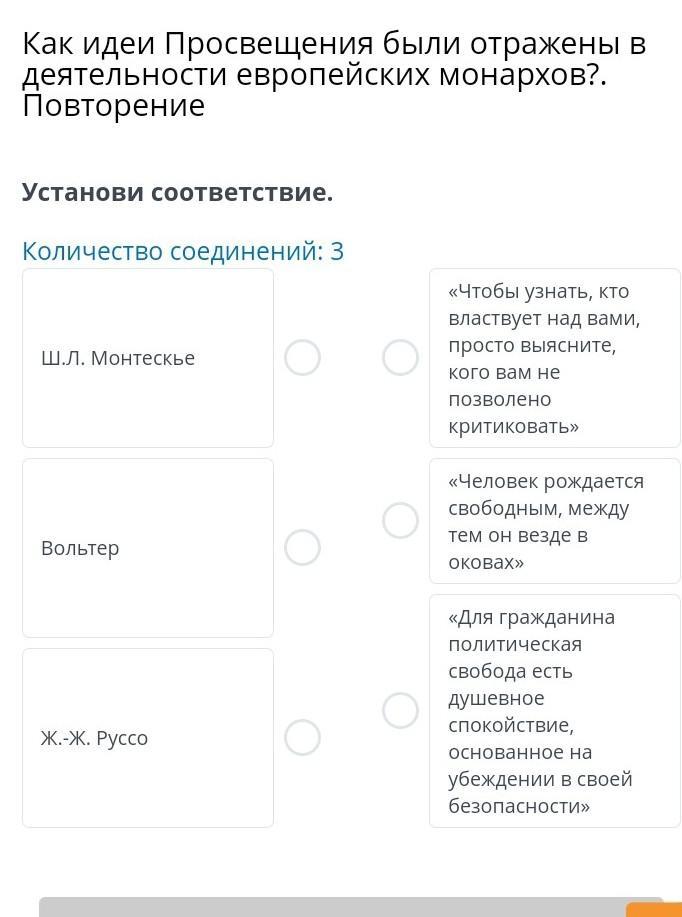682x917 pixels.
Task: Select the circle for the «Чтобы узнать, кто властвует» quote
Action: (401, 357)
